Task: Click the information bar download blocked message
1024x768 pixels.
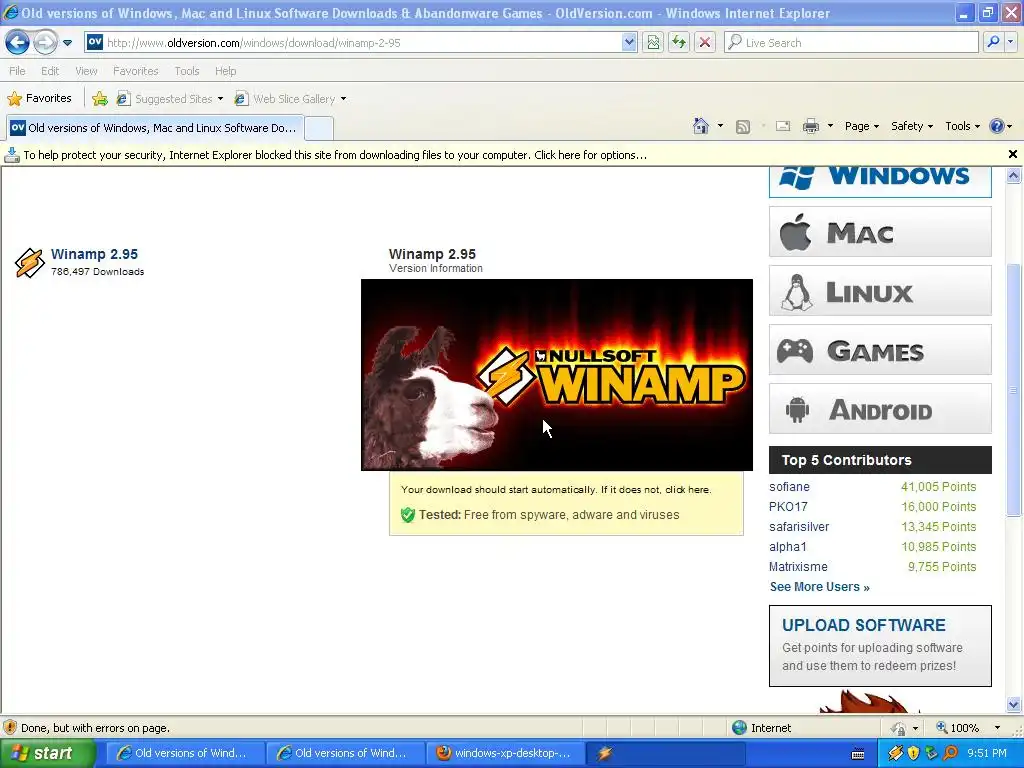Action: pyautogui.click(x=335, y=155)
